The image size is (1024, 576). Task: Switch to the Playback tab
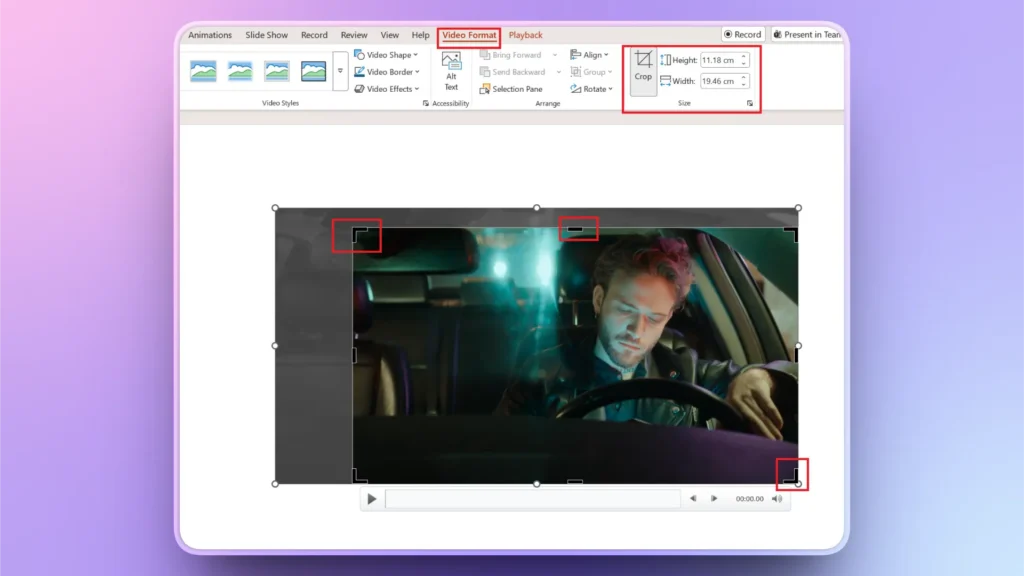526,35
